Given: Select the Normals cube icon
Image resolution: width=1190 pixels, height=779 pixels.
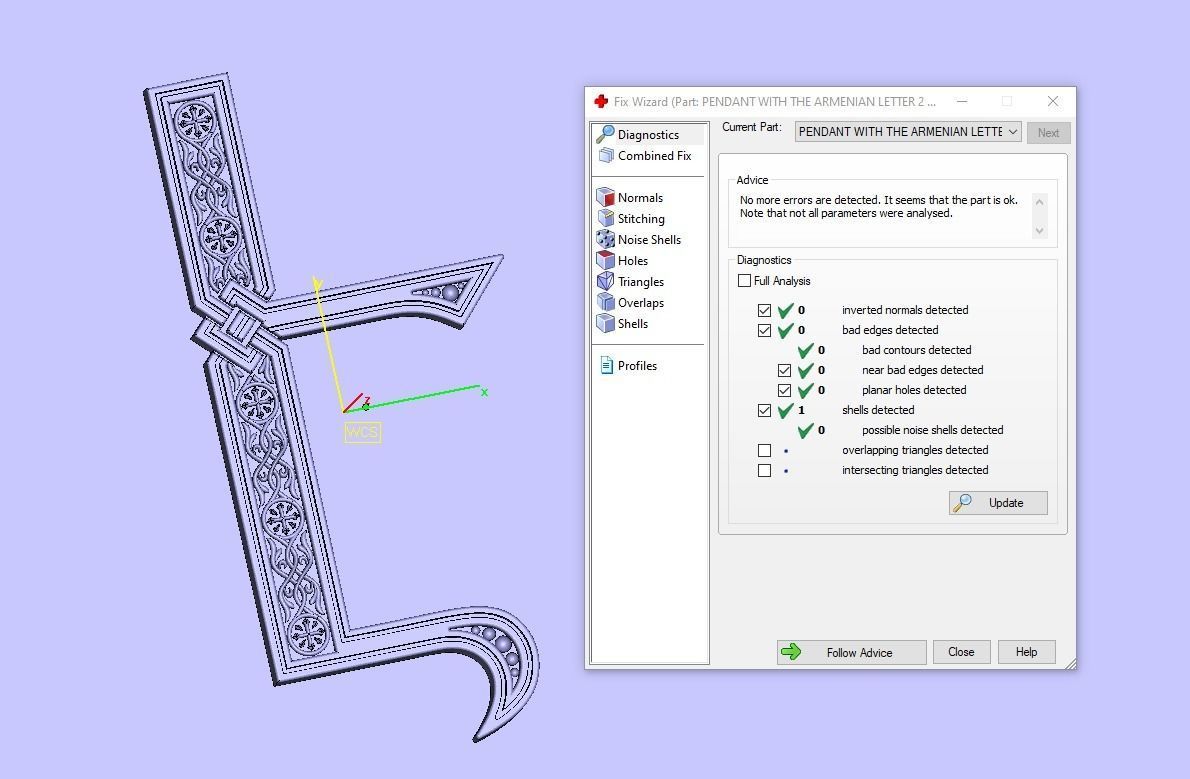Looking at the screenshot, I should [x=606, y=197].
